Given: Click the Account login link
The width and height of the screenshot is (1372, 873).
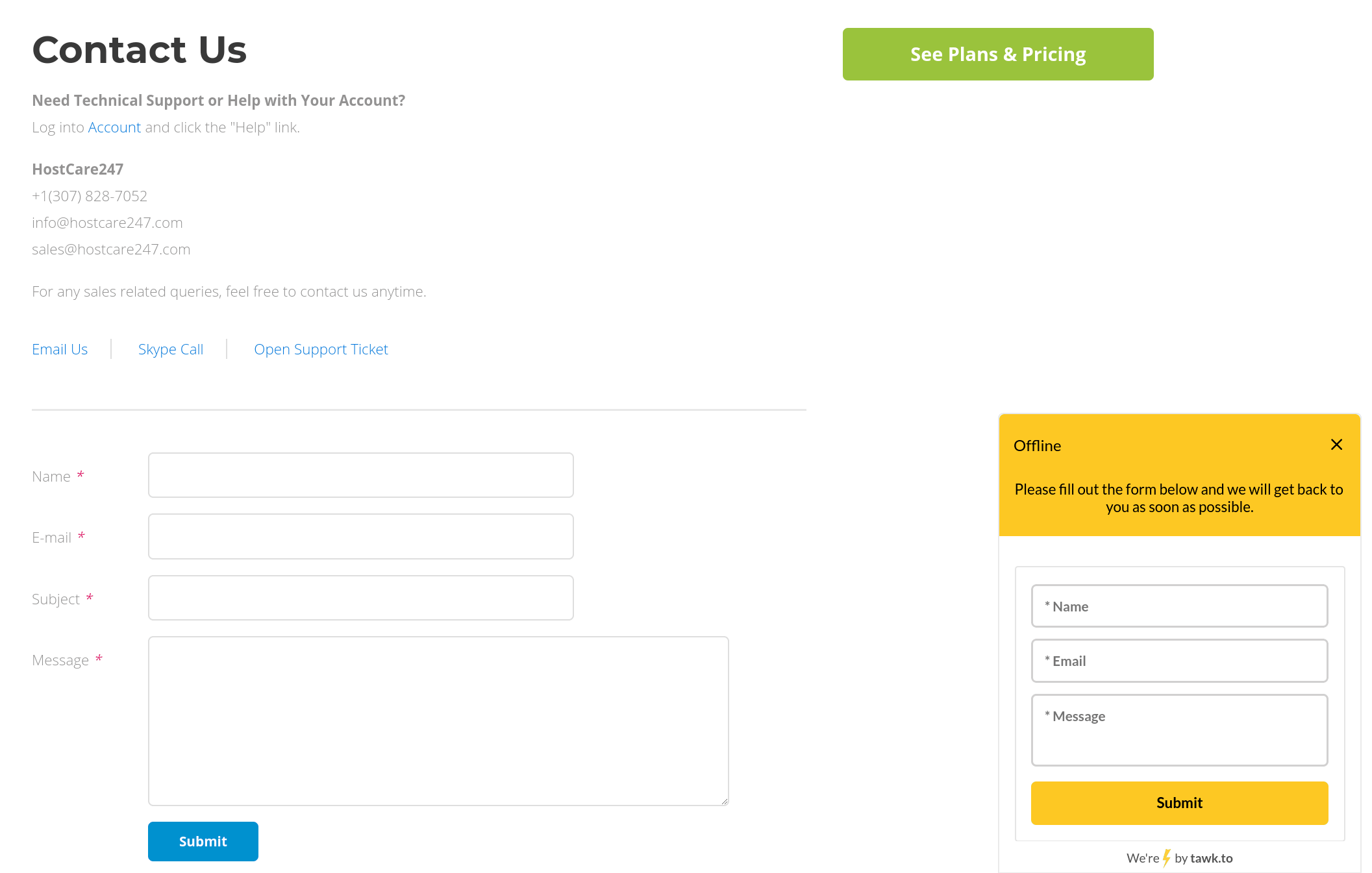Looking at the screenshot, I should [114, 127].
